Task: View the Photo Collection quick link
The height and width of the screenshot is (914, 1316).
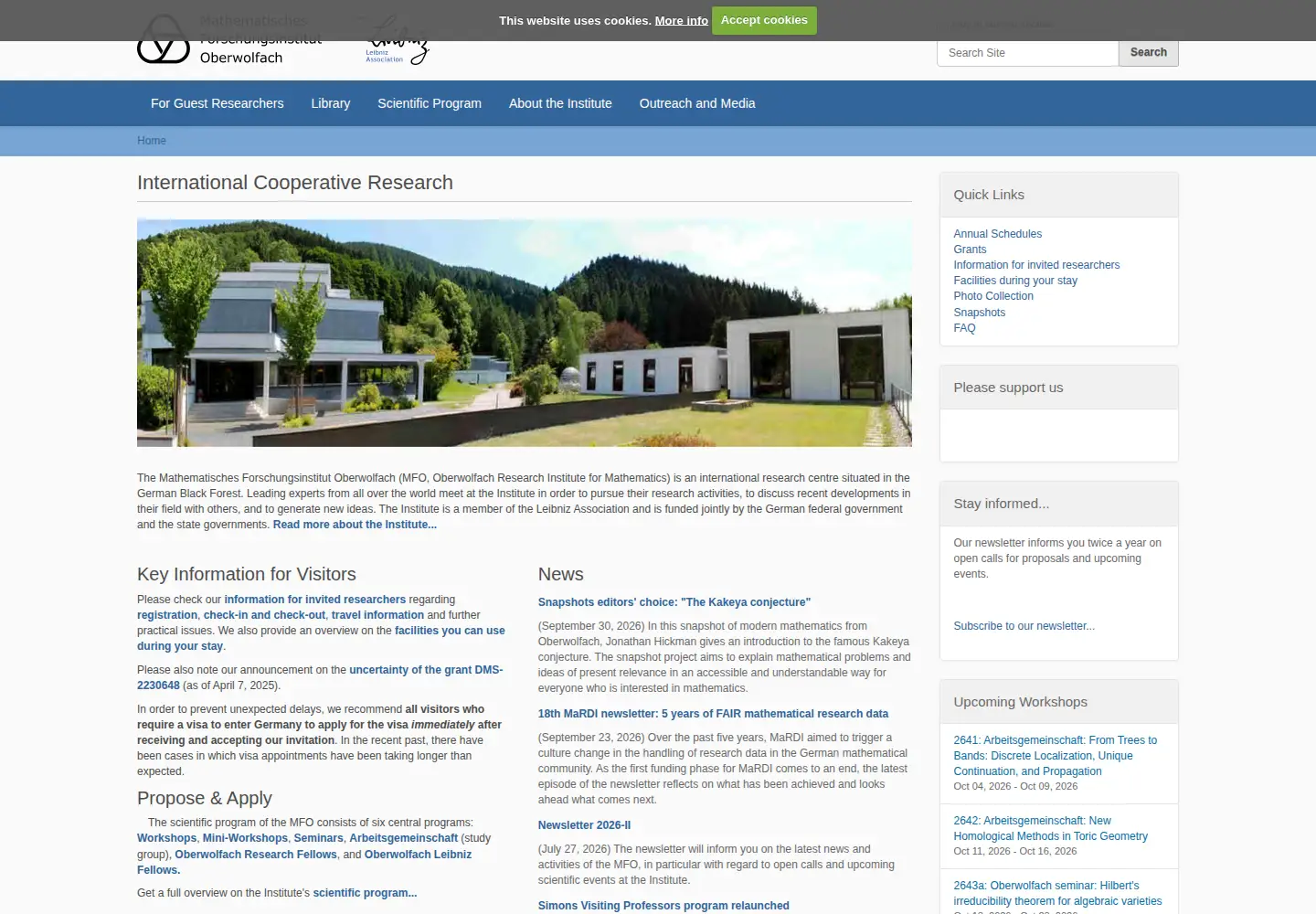Action: [993, 296]
